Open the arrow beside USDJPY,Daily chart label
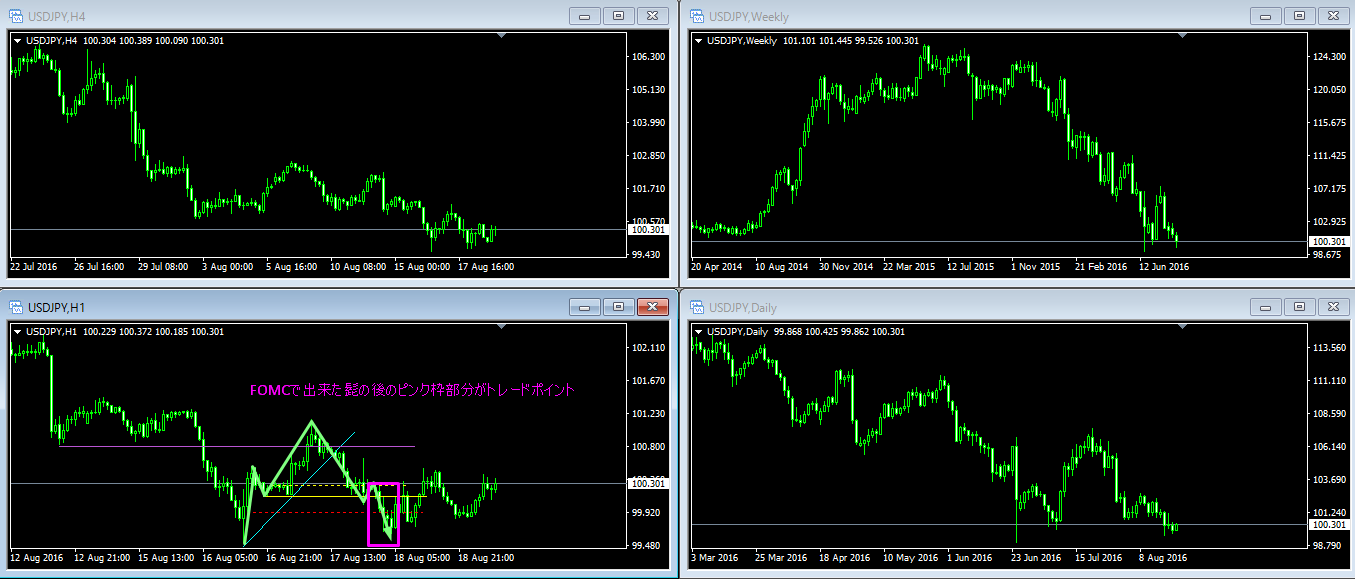This screenshot has height=579, width=1355. click(x=698, y=332)
